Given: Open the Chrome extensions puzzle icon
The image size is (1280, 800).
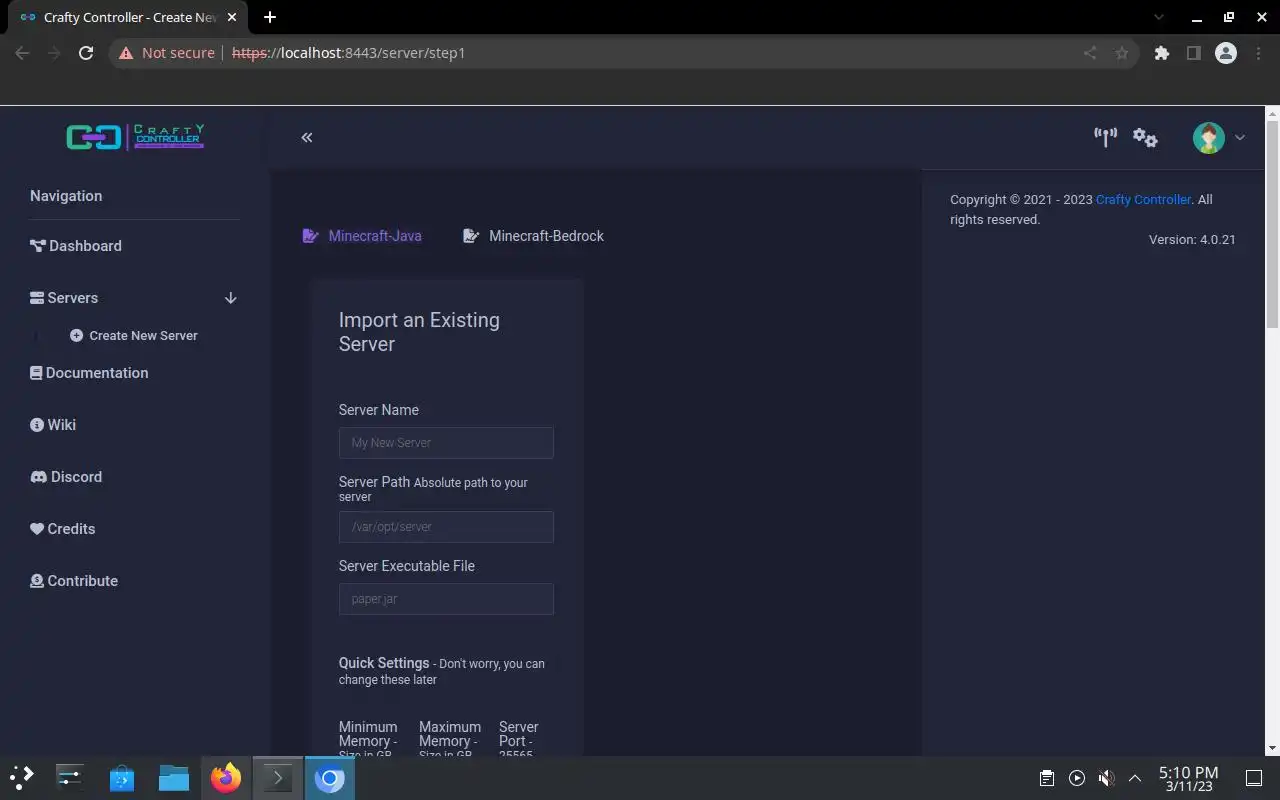Looking at the screenshot, I should tap(1161, 53).
